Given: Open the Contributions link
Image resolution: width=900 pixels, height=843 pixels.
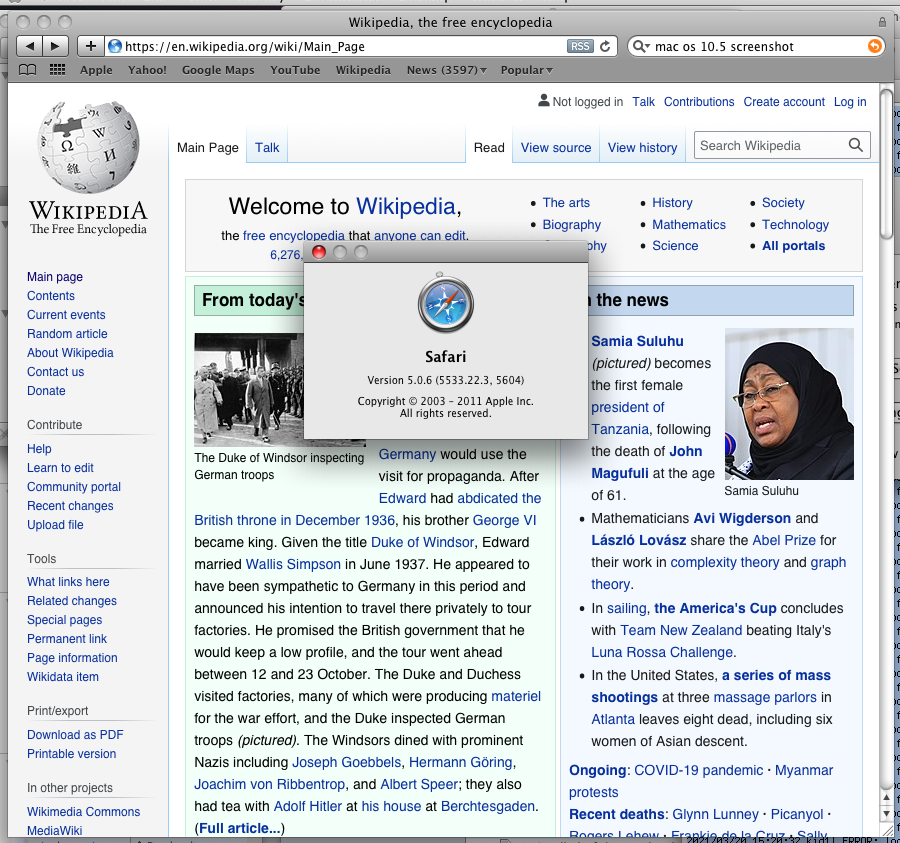Looking at the screenshot, I should pyautogui.click(x=699, y=102).
